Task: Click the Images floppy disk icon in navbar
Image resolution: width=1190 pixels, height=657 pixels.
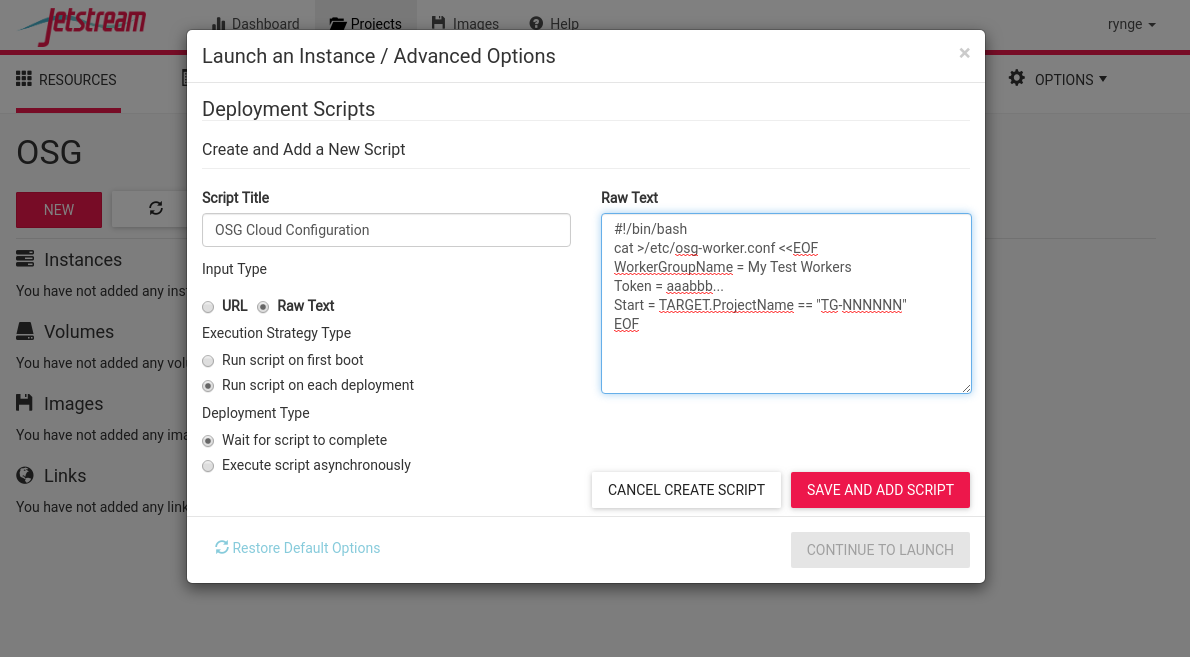Action: pos(439,24)
